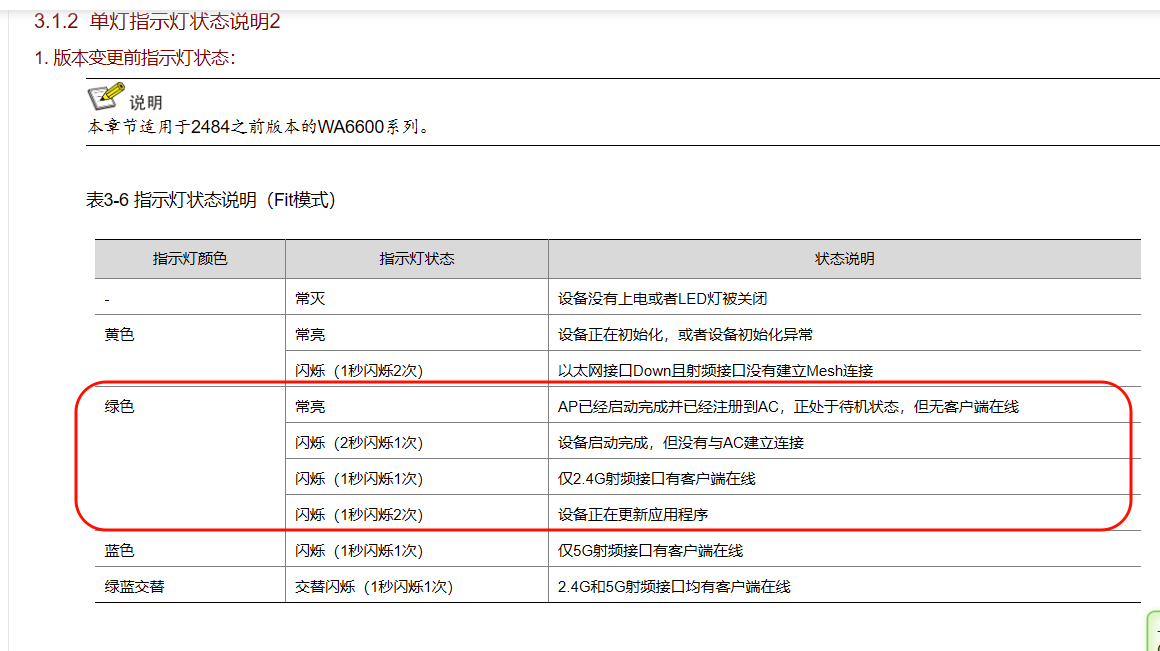
Task: Click the 指示灯颜色 column header
Action: pos(190,259)
